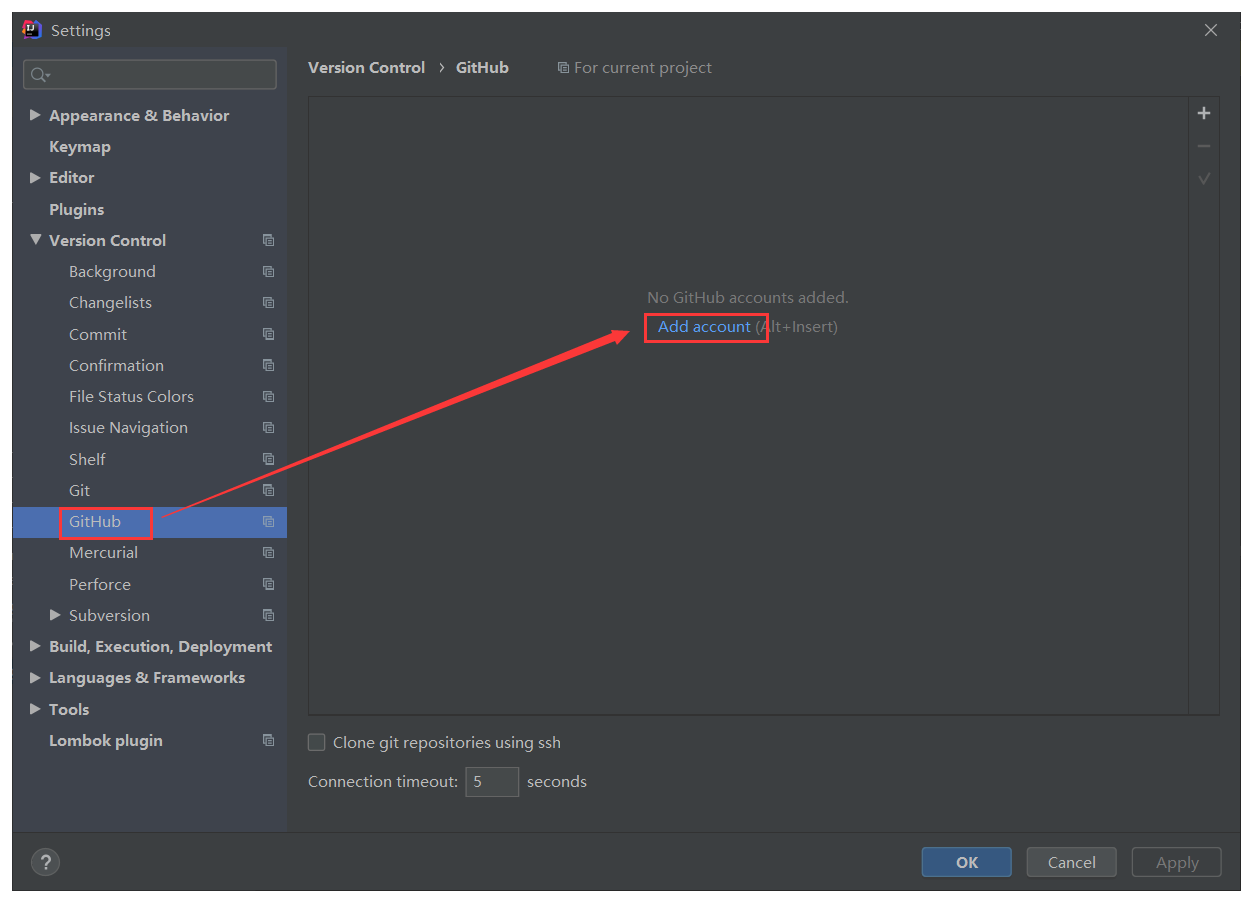Click Version Control in the breadcrumb
The height and width of the screenshot is (903, 1253).
366,68
